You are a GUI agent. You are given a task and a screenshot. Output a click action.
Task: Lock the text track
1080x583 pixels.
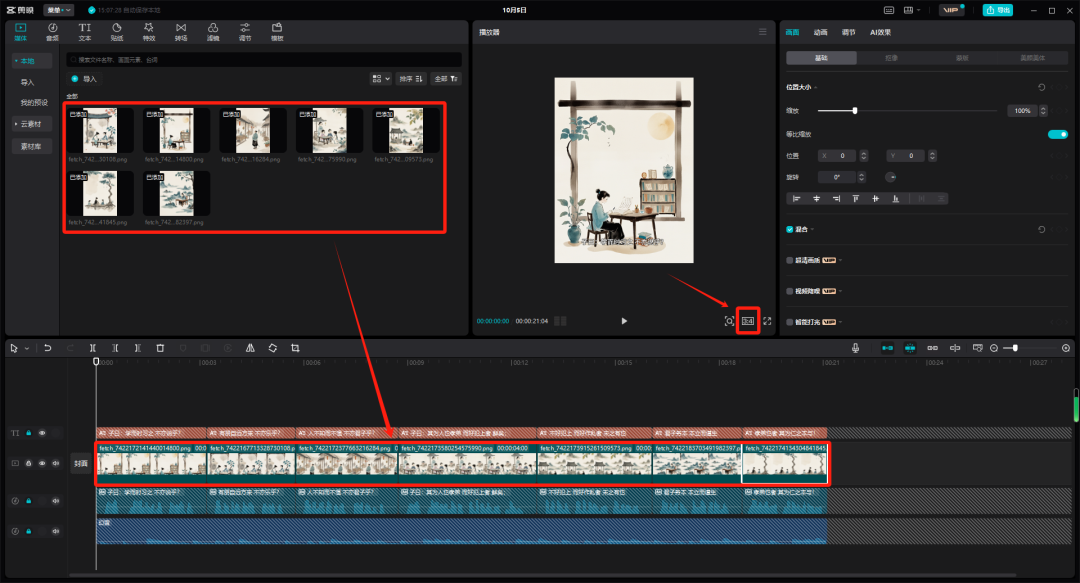29,433
